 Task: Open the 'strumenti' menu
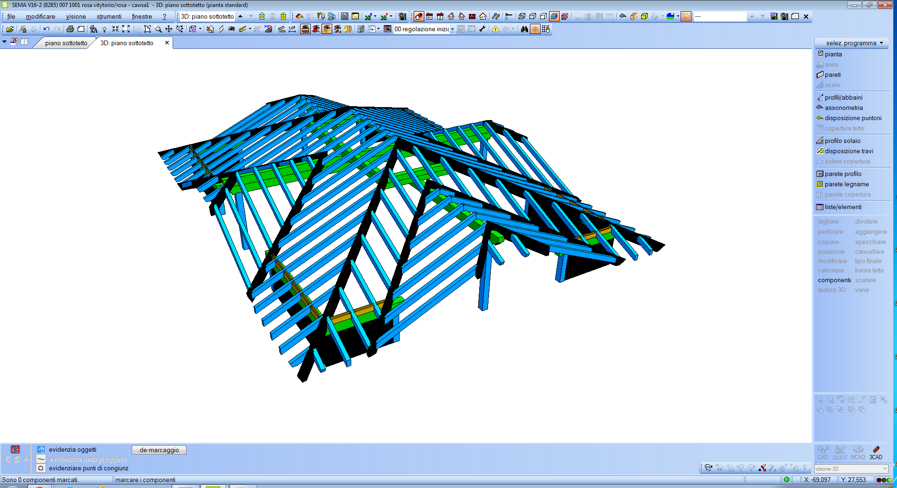tap(108, 17)
